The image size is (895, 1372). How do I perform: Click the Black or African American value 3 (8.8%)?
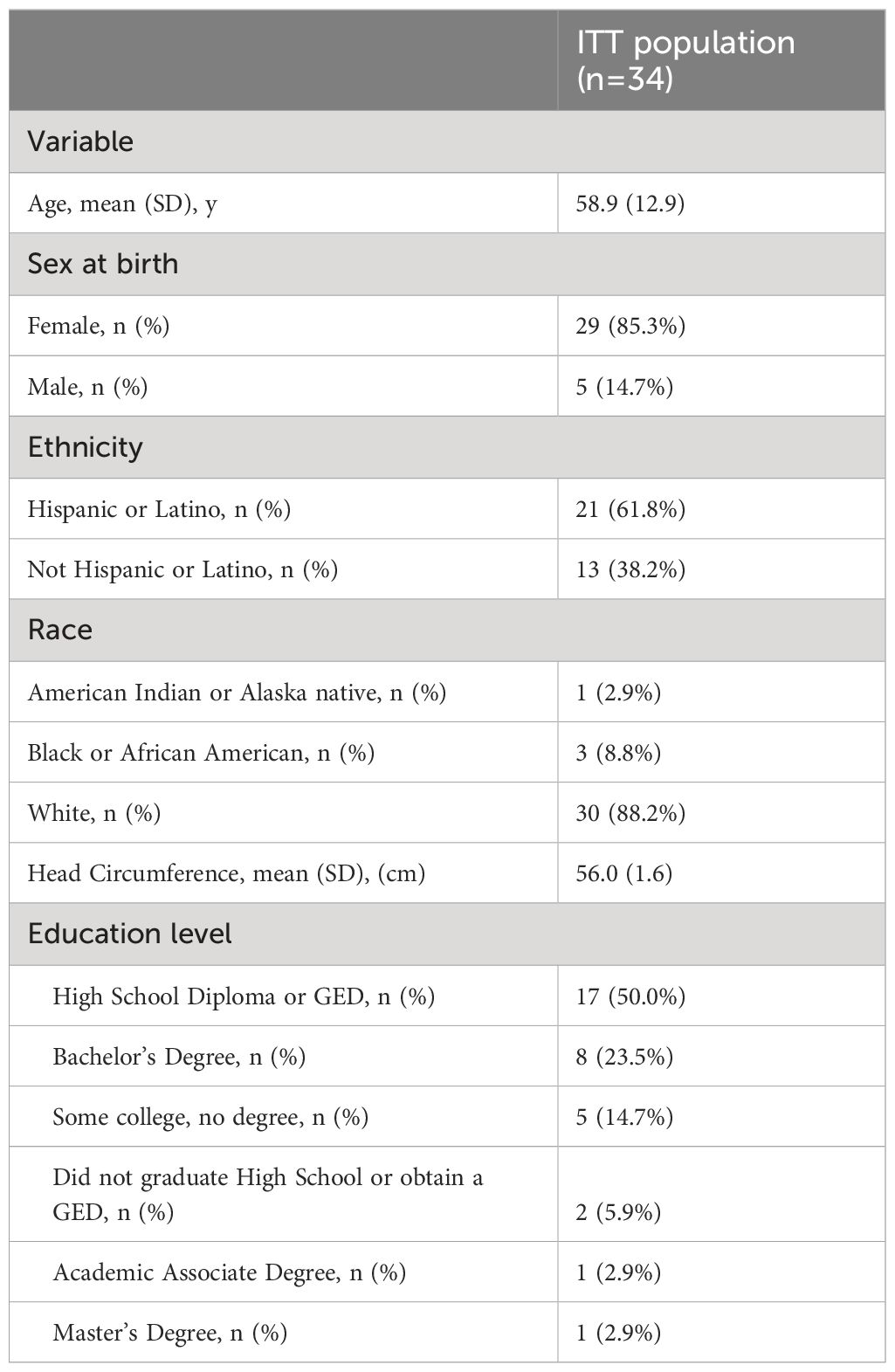pos(618,752)
